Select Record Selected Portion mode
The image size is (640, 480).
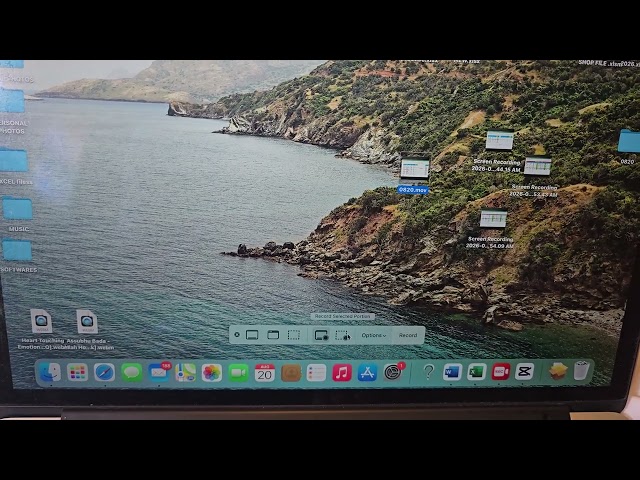[x=342, y=335]
